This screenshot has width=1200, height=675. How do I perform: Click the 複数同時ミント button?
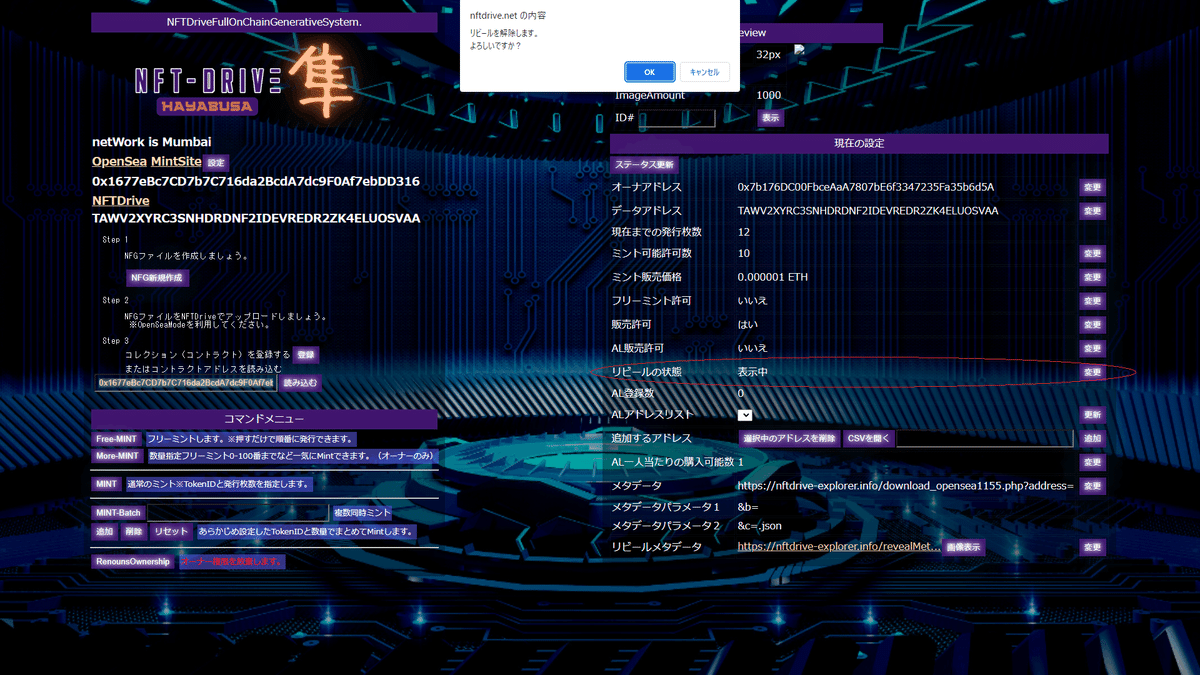(362, 513)
